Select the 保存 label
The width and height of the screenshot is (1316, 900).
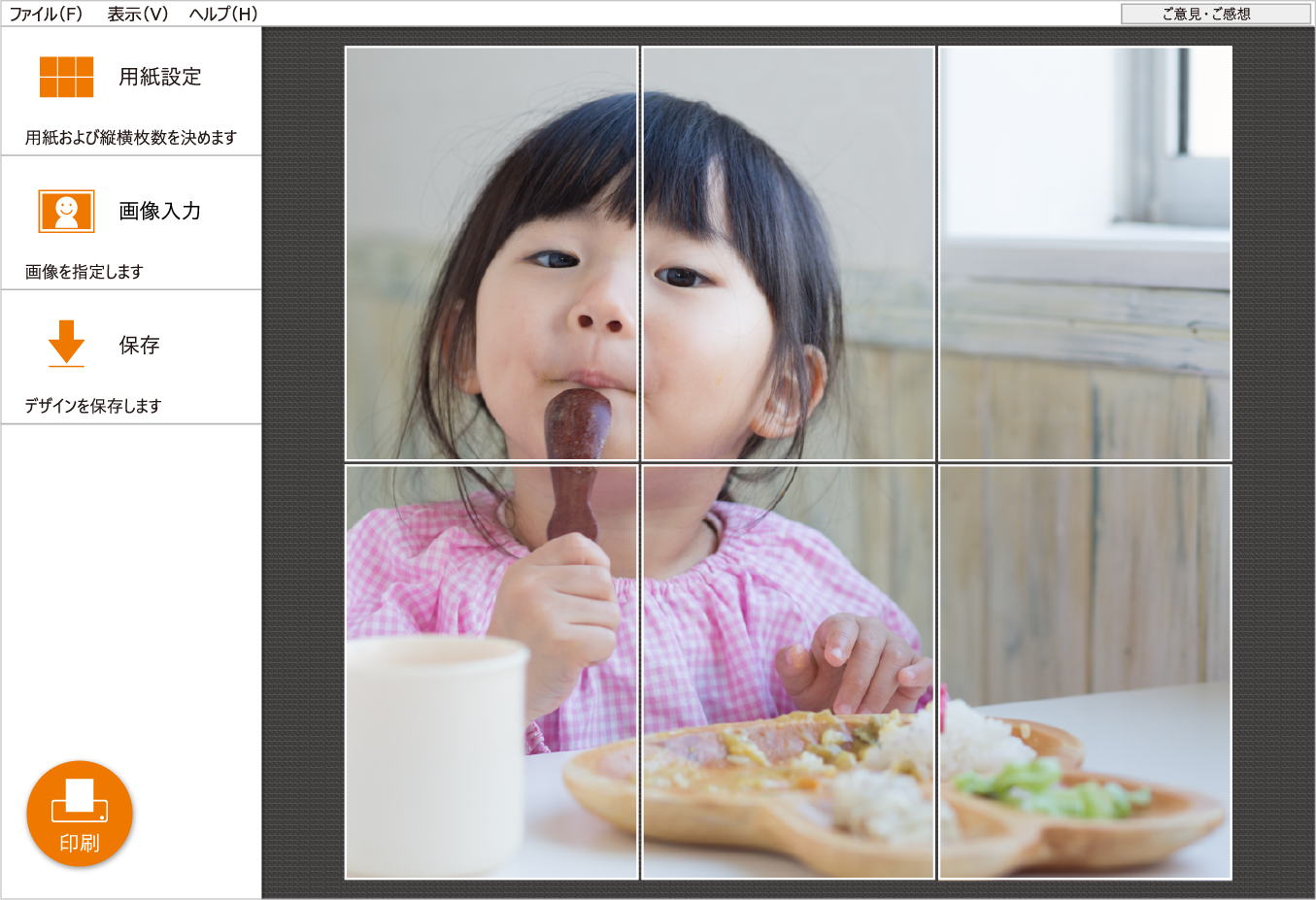(139, 345)
